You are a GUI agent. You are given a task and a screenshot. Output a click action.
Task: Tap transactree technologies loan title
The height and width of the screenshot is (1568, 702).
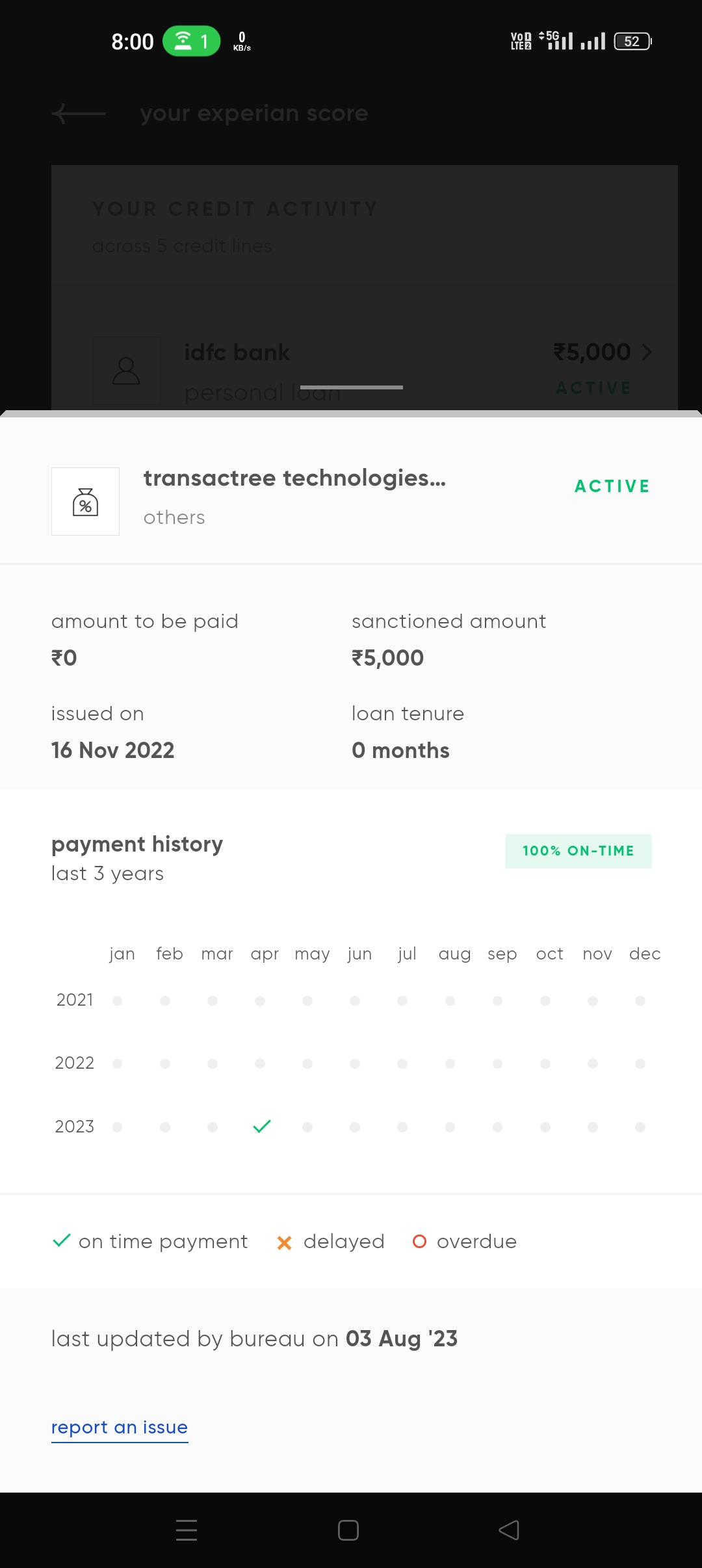pos(294,478)
